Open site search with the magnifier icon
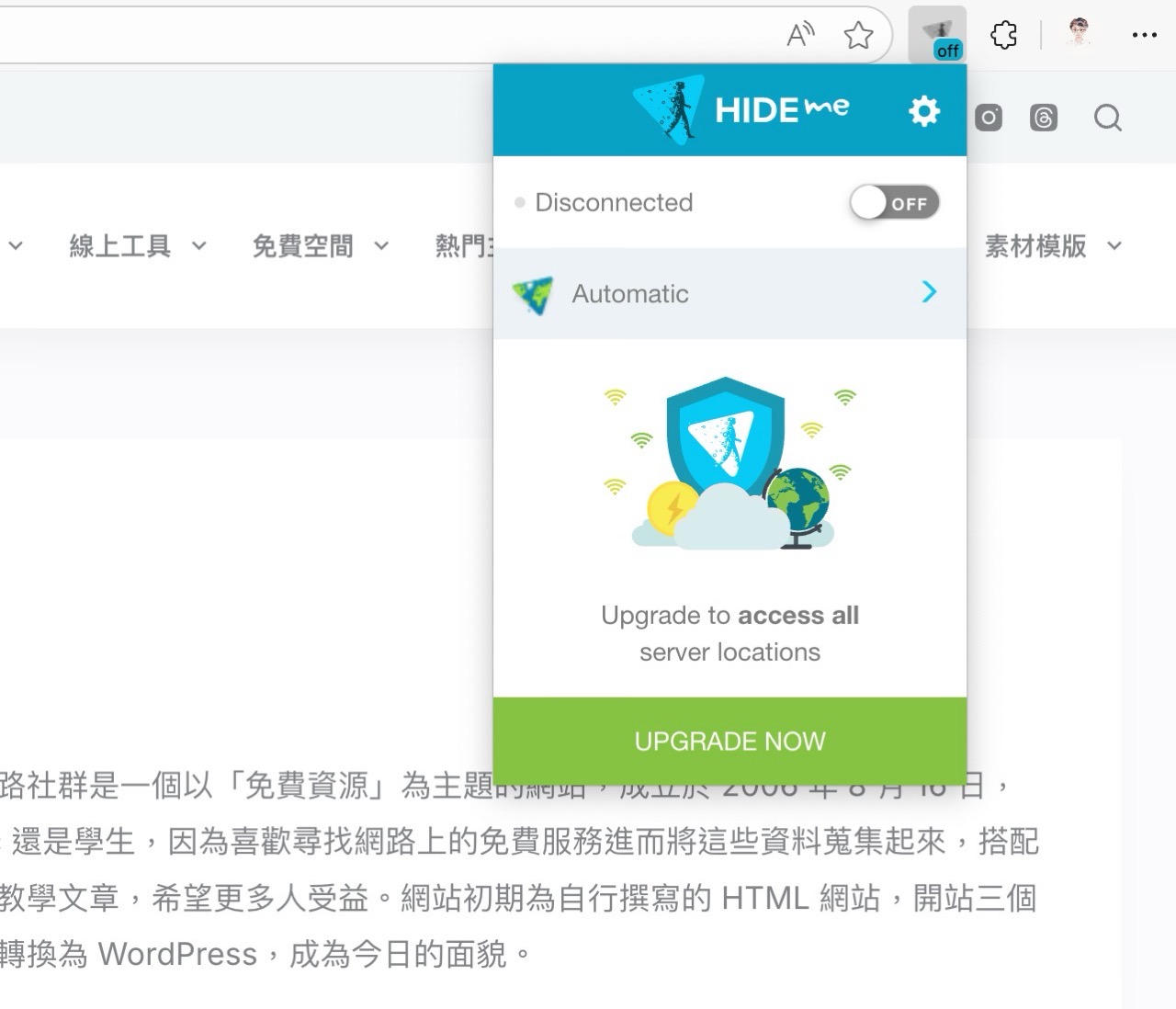 [1107, 117]
